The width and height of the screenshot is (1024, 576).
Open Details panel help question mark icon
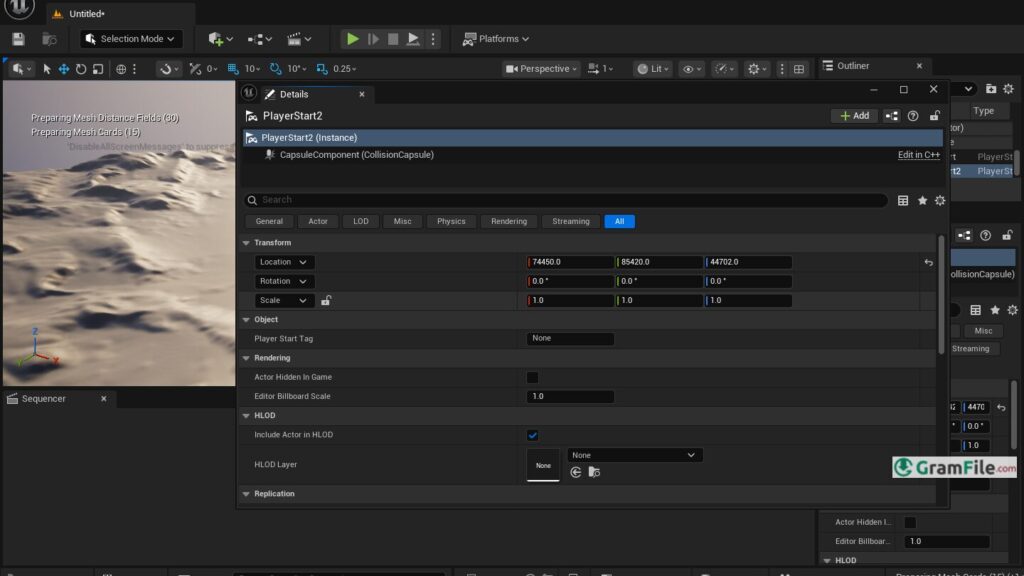tap(913, 116)
